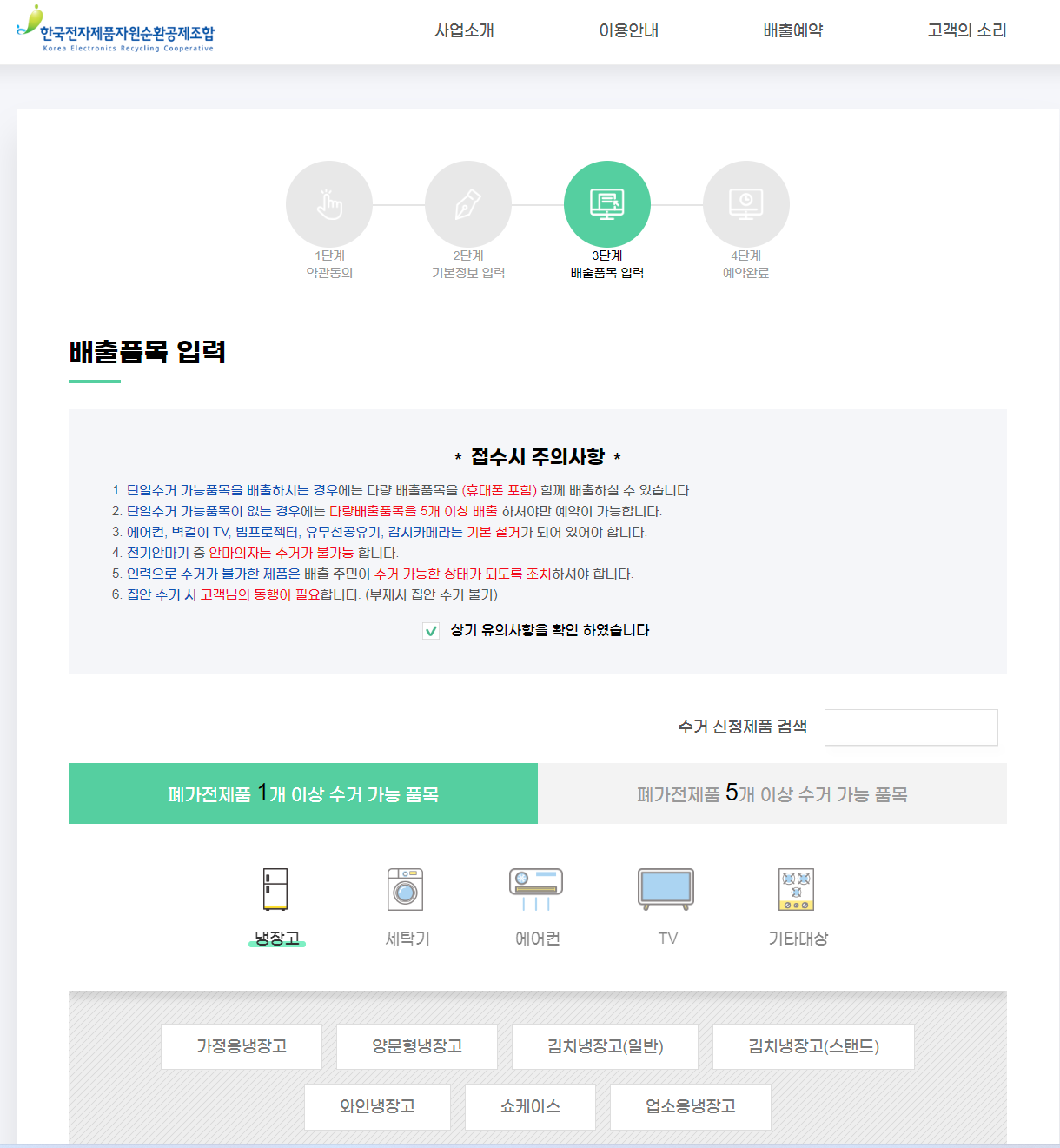
Task: Select the 세탁기 washing machine icon
Action: click(406, 889)
